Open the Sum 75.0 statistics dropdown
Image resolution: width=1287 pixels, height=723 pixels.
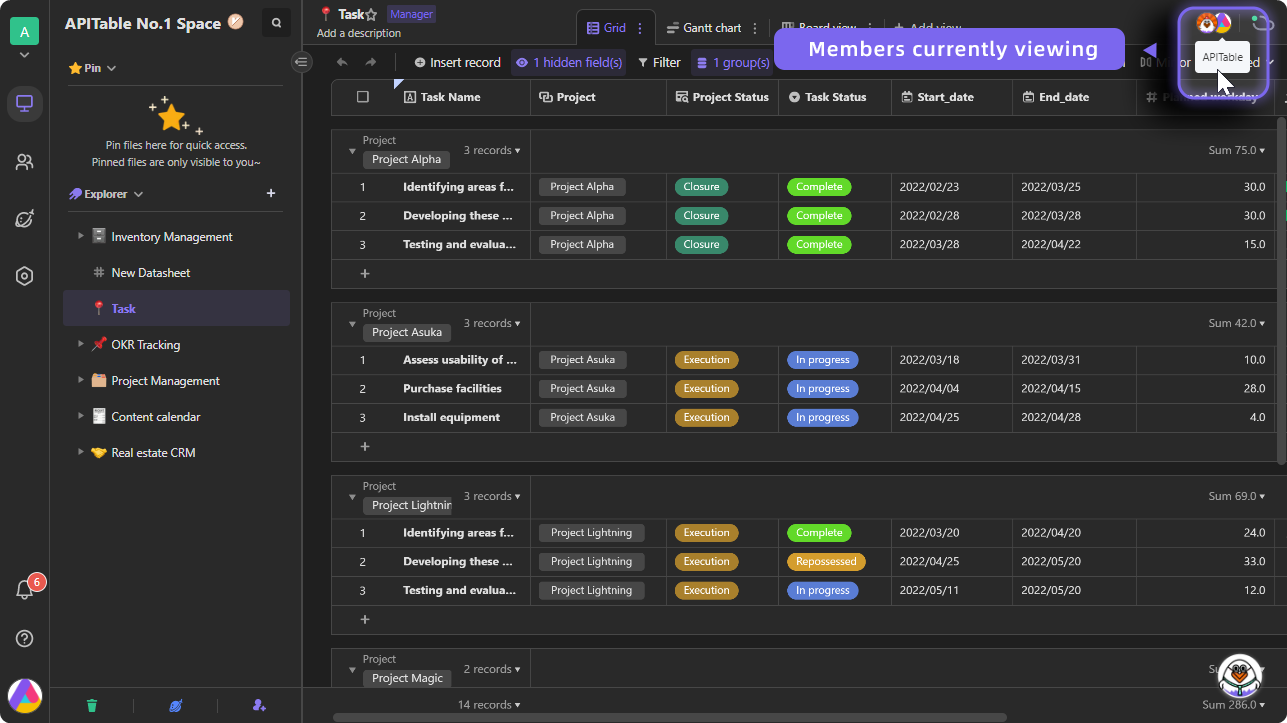(1236, 150)
